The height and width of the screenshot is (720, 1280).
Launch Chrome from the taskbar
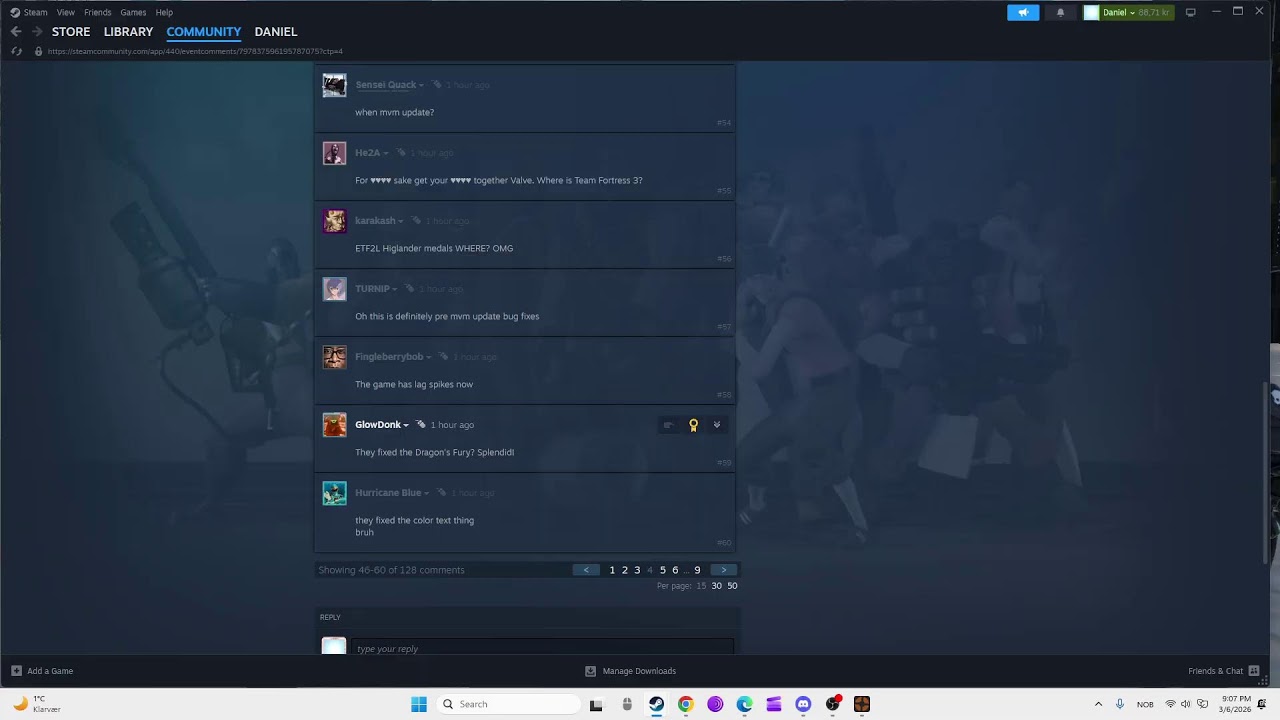point(685,704)
